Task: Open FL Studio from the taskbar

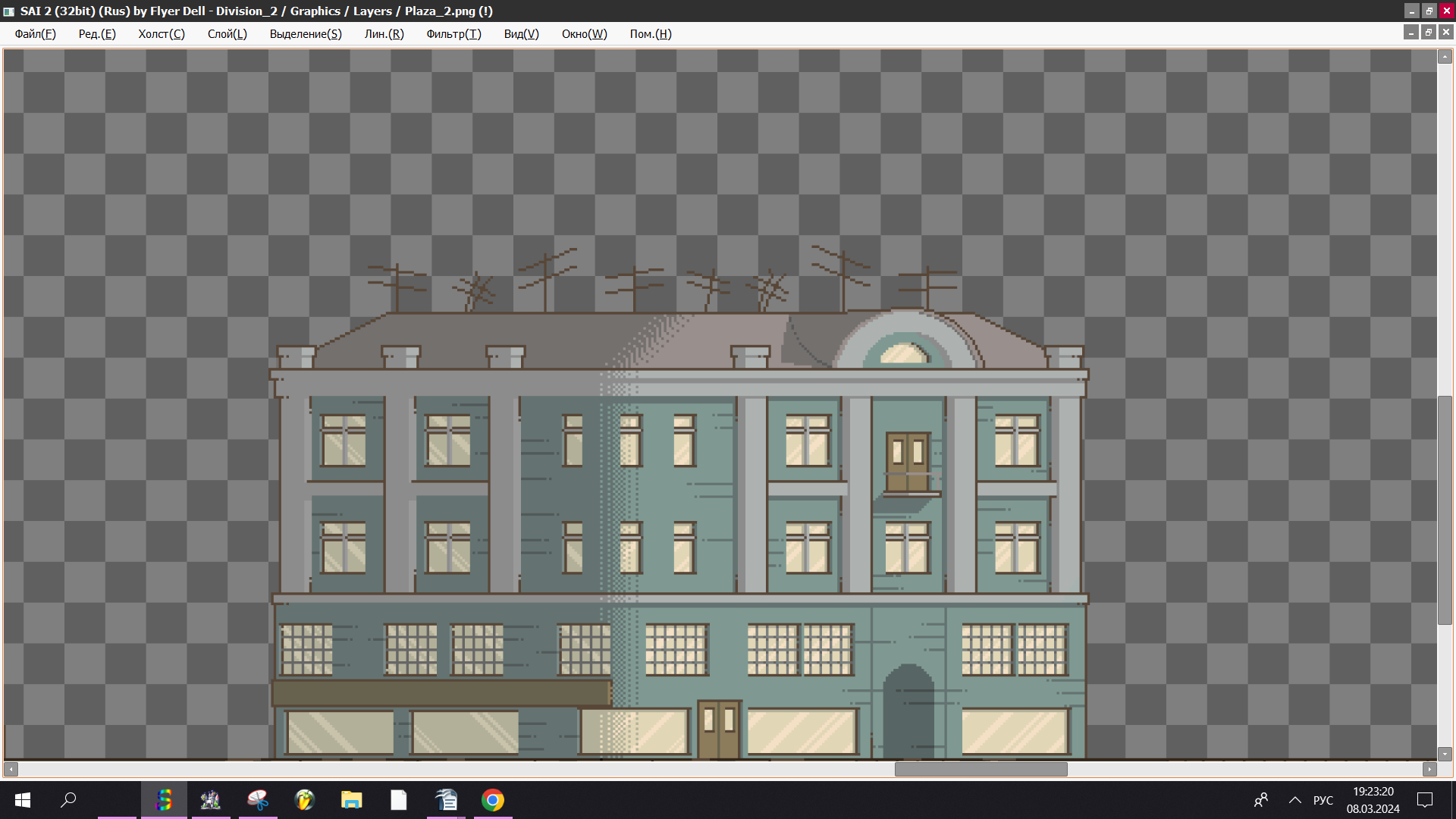Action: (305, 800)
